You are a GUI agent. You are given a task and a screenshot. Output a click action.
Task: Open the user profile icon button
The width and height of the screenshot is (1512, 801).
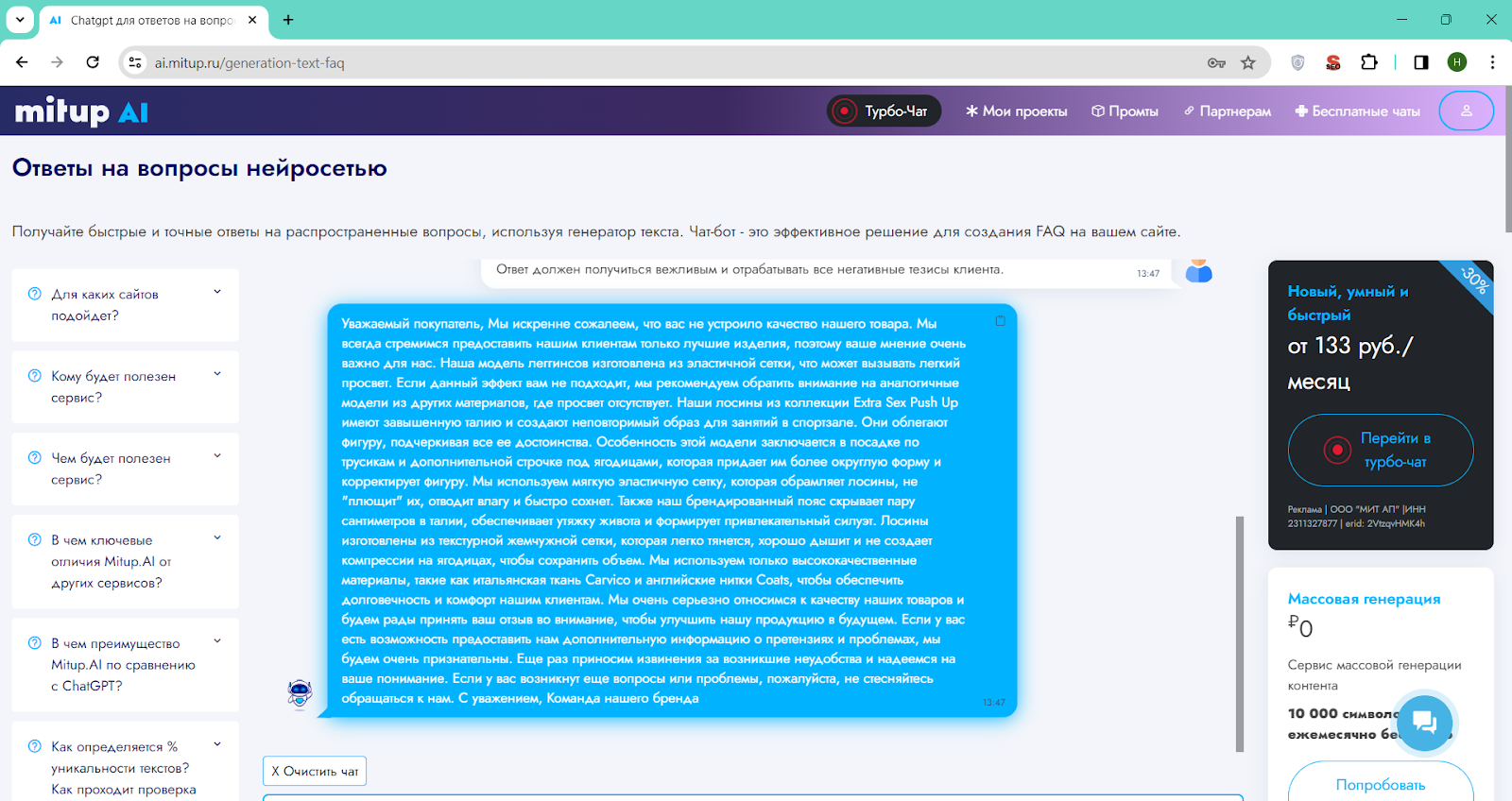click(1466, 111)
